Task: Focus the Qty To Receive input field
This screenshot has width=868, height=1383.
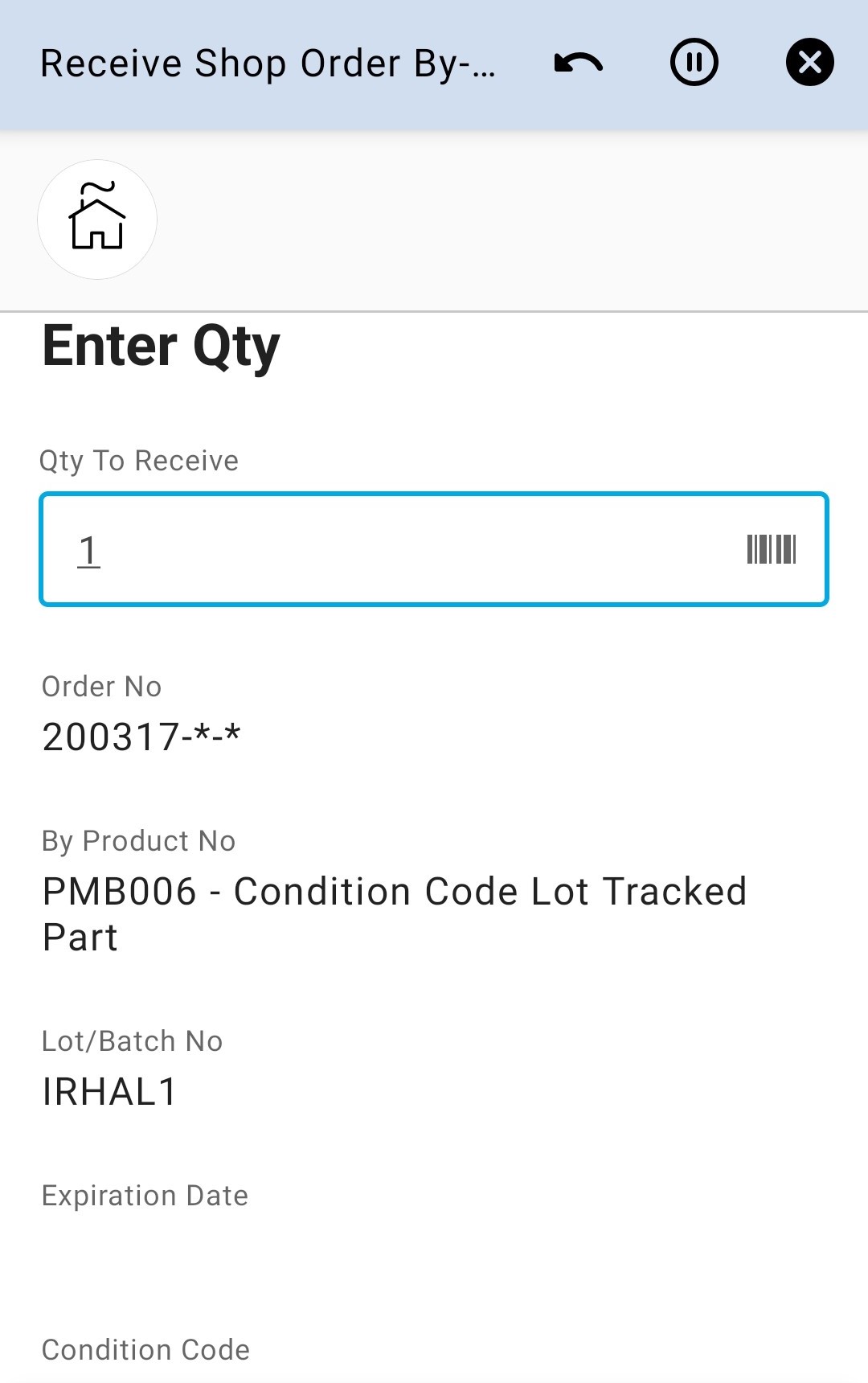Action: 402,550
